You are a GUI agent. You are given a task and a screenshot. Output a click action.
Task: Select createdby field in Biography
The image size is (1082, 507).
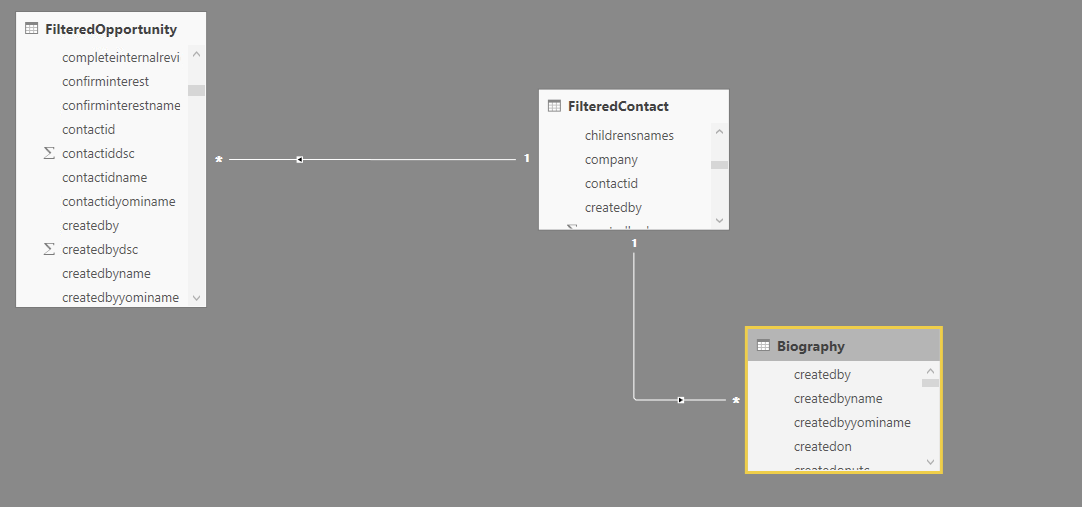[x=823, y=375]
